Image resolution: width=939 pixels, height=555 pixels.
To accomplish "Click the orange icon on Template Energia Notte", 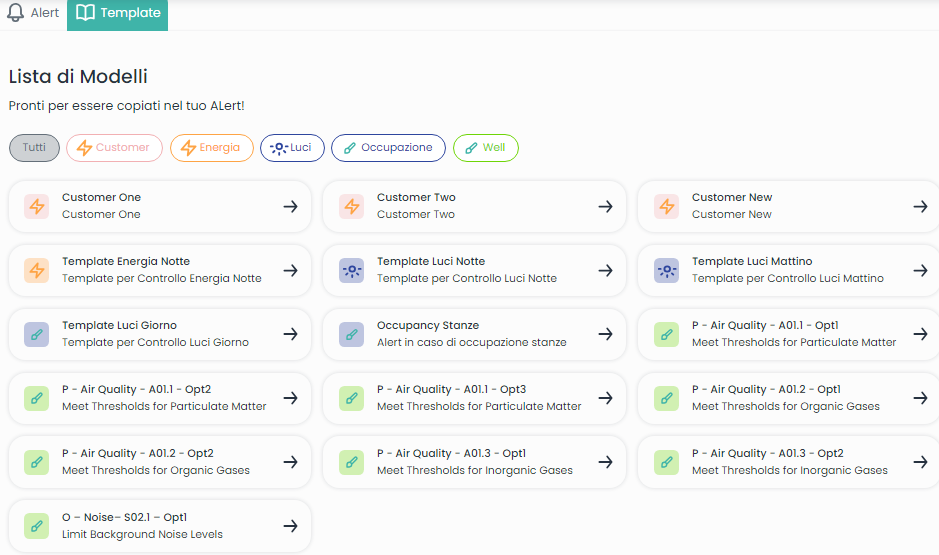I will click(x=37, y=270).
